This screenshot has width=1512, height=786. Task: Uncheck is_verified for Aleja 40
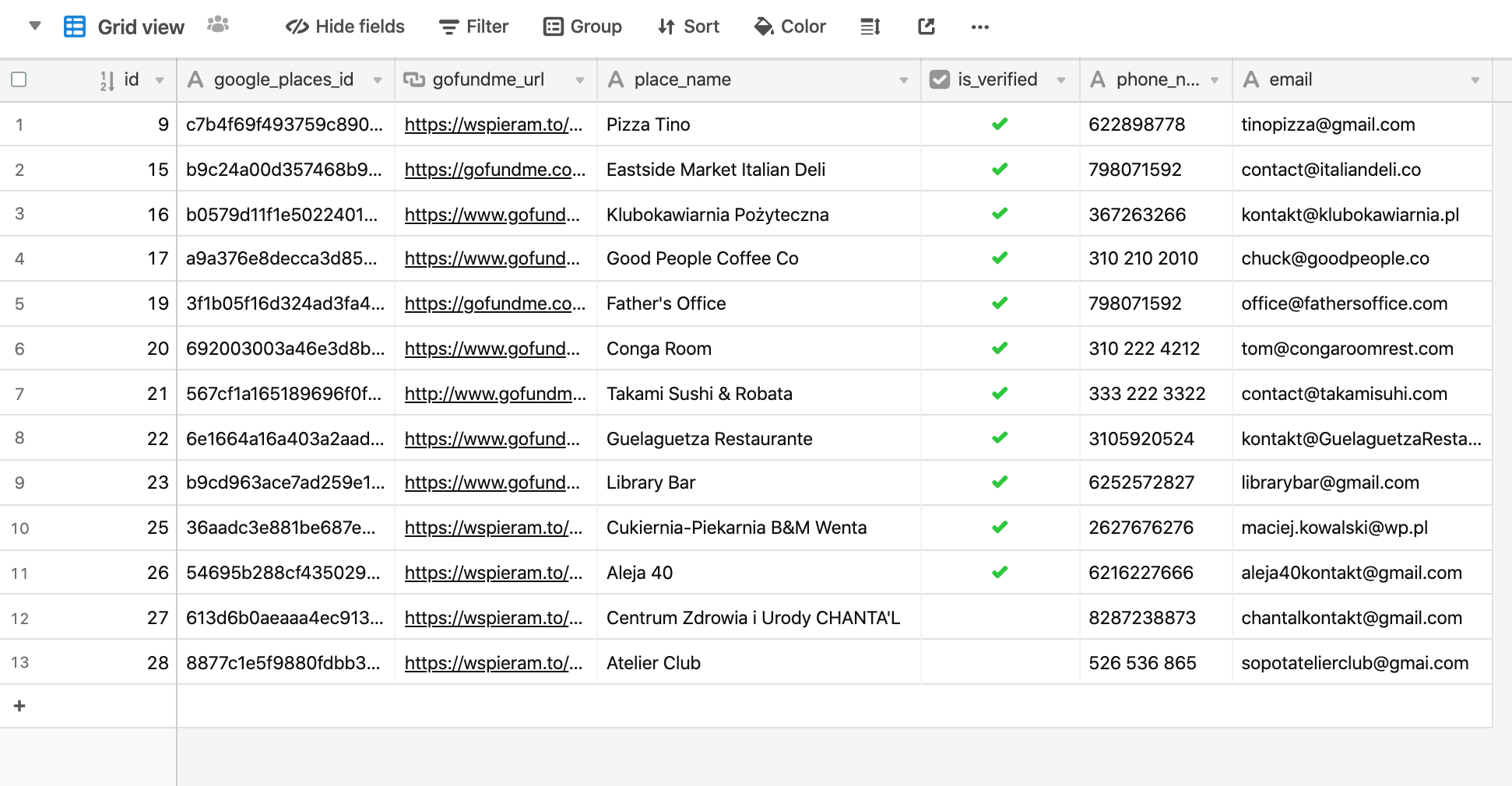tap(1000, 572)
